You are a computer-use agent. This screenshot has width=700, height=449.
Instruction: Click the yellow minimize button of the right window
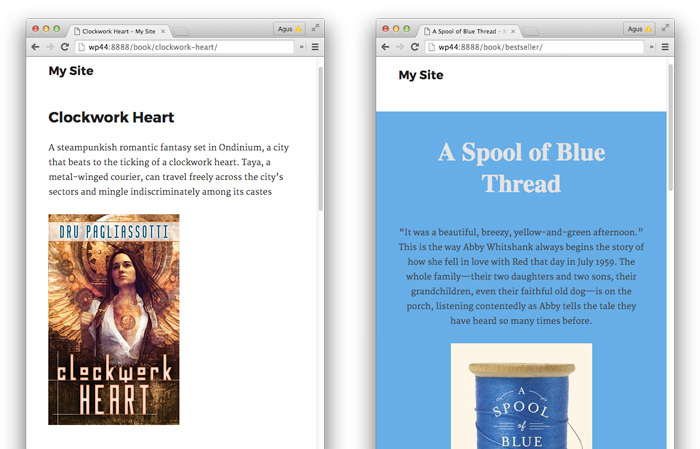tap(396, 29)
